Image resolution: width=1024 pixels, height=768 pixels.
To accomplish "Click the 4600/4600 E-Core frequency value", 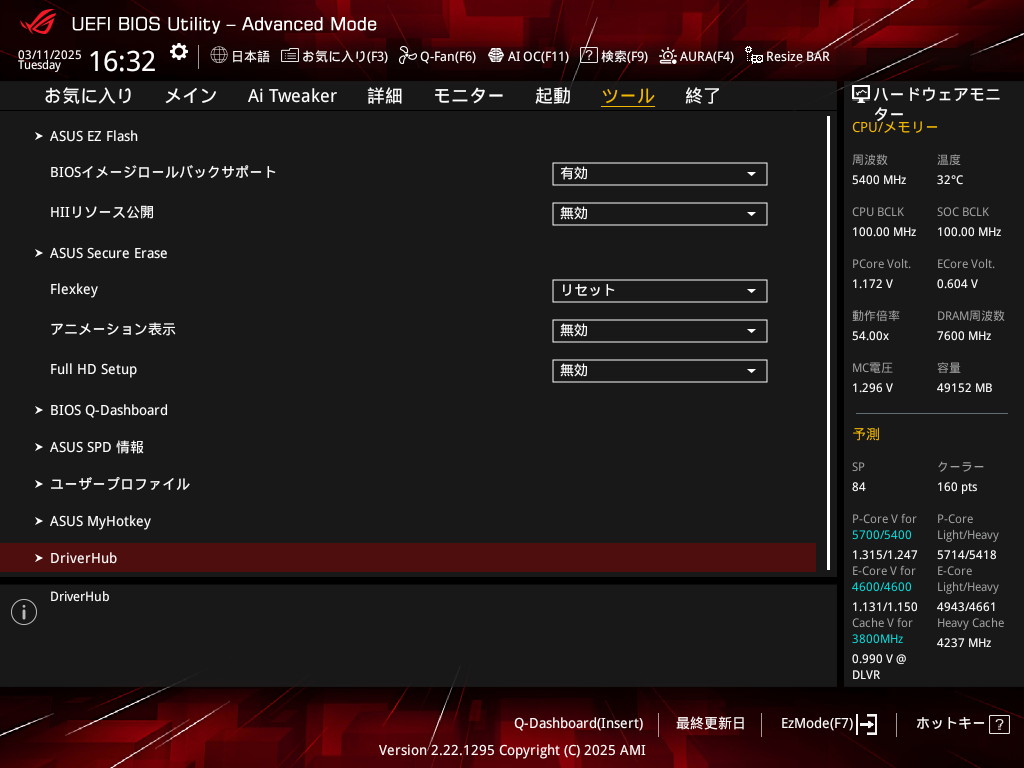I will (x=882, y=587).
